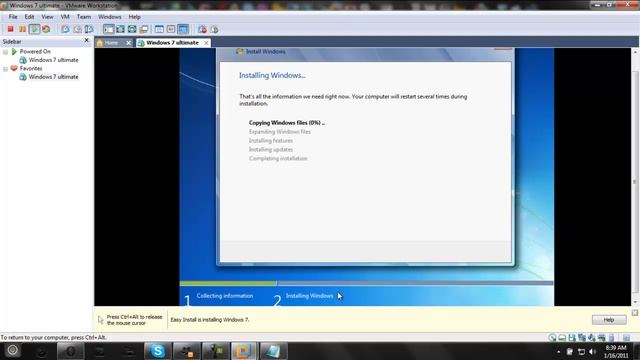Switch to the Home tab
Image resolution: width=640 pixels, height=360 pixels.
point(111,42)
